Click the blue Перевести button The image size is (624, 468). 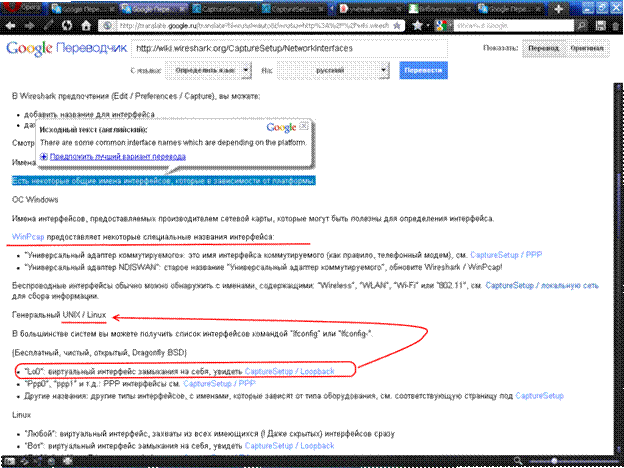point(423,70)
